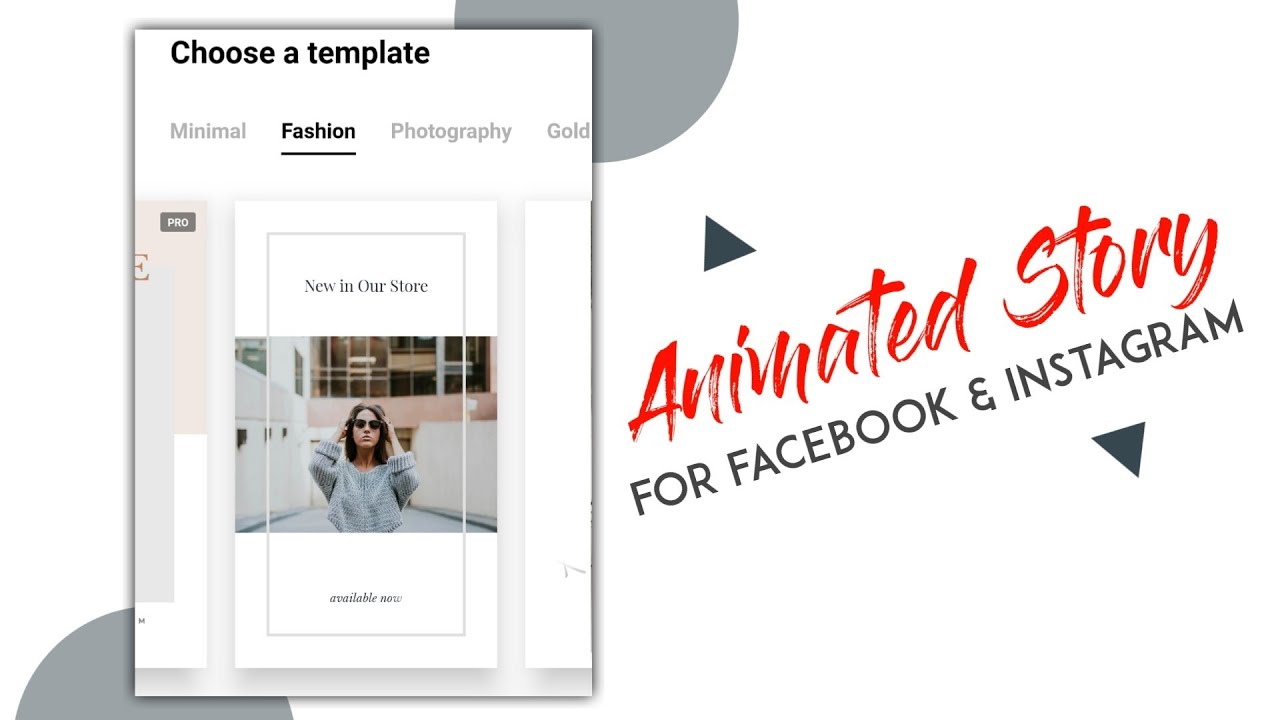Open the Photography tab
This screenshot has height=720, width=1280.
click(451, 131)
